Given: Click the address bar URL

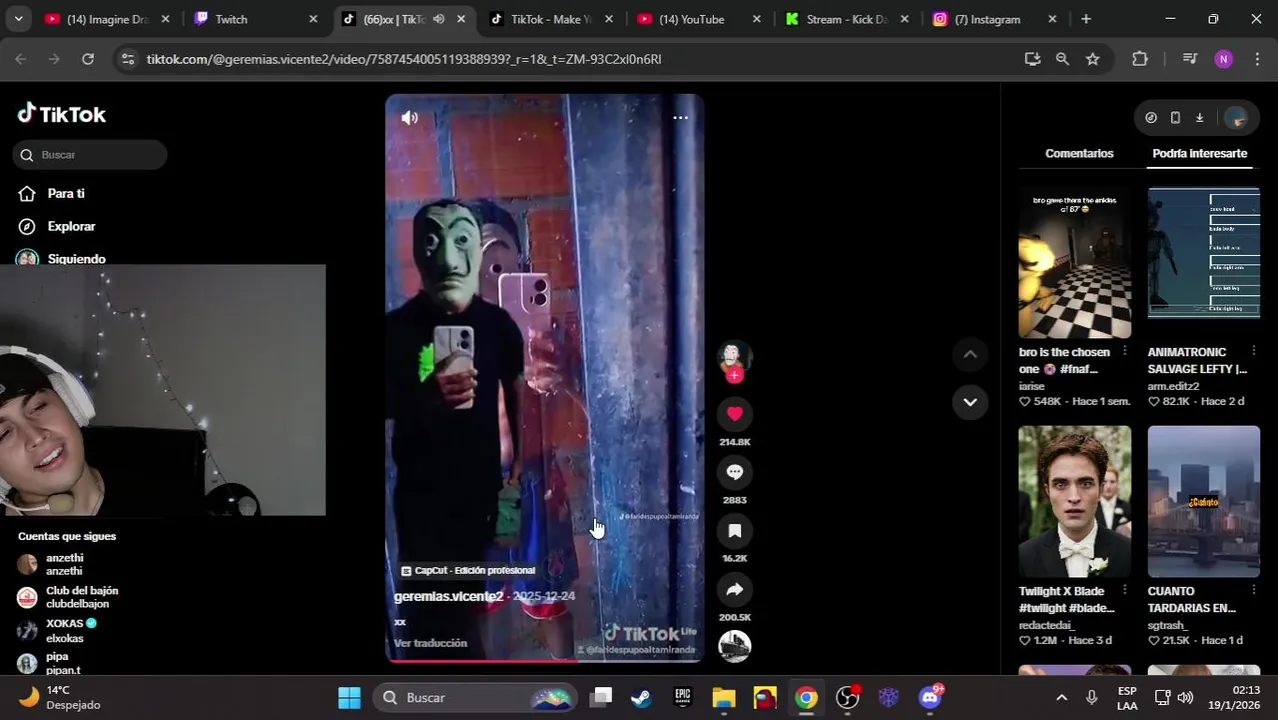Looking at the screenshot, I should point(404,59).
